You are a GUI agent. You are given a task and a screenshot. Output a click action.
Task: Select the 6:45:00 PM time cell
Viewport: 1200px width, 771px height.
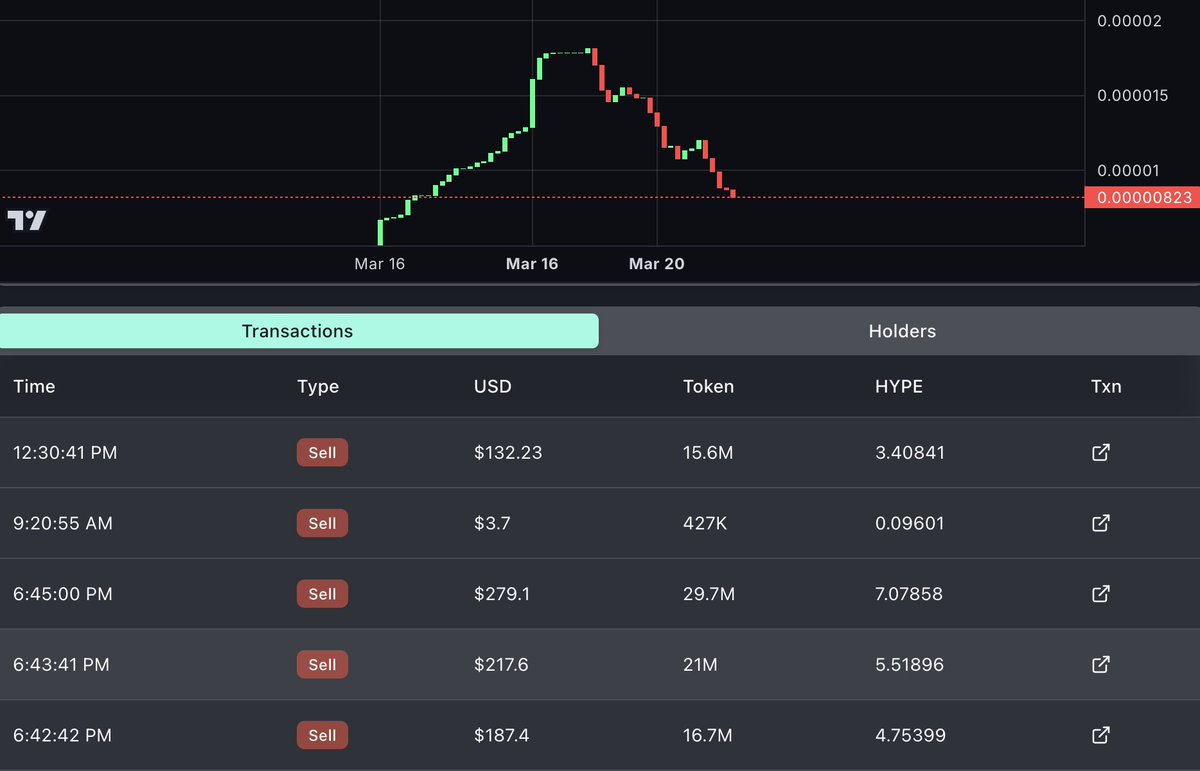click(x=62, y=594)
